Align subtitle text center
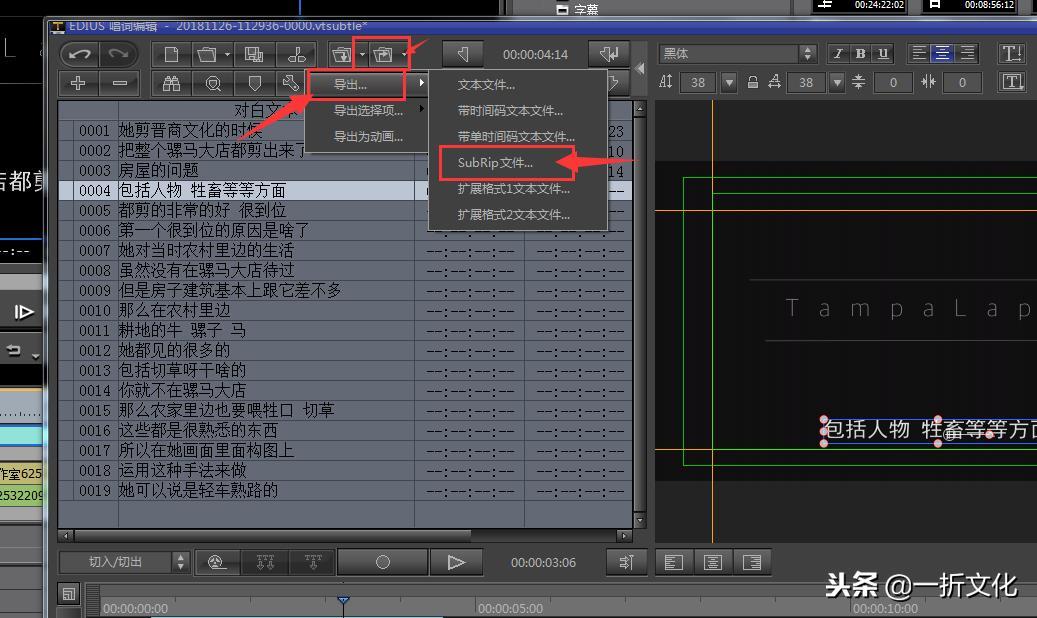The image size is (1037, 618). pyautogui.click(x=942, y=54)
